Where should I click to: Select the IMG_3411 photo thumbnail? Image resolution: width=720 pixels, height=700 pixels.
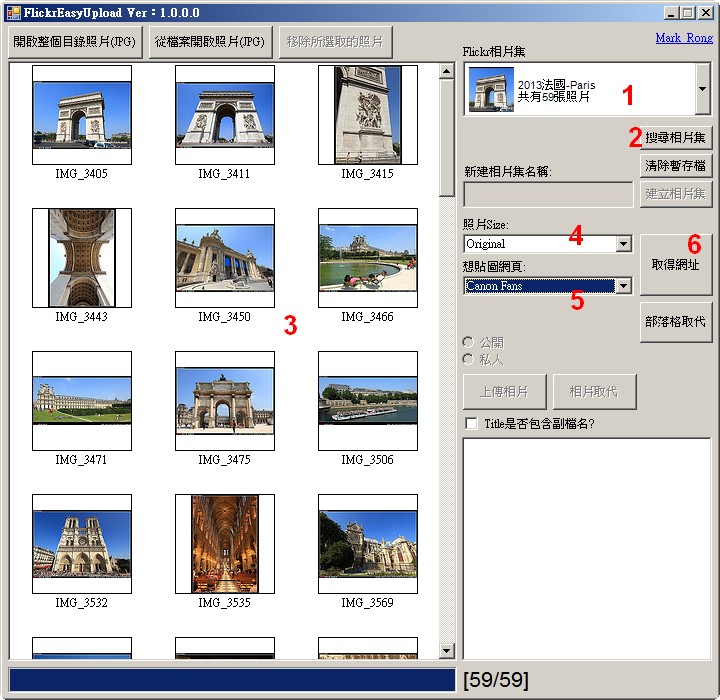[x=225, y=115]
